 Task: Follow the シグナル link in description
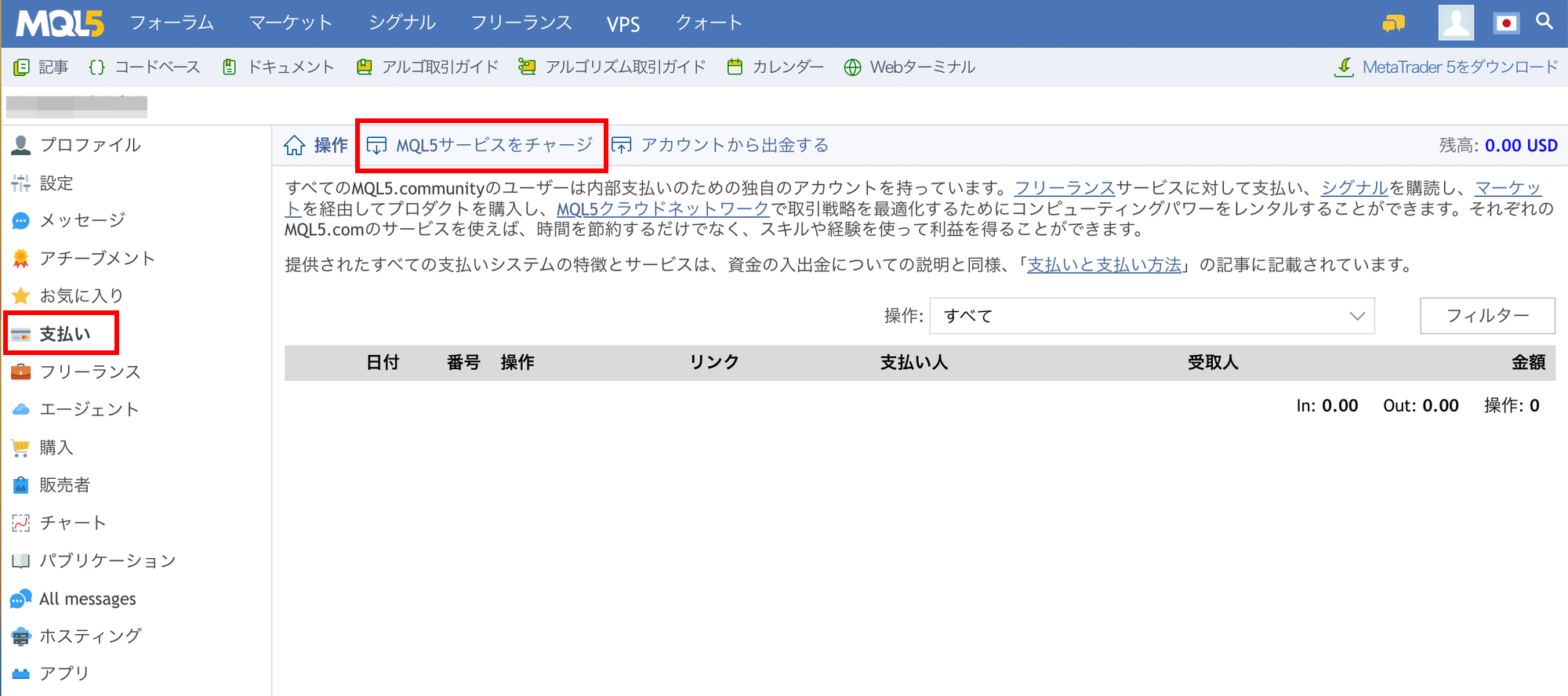coord(1355,188)
